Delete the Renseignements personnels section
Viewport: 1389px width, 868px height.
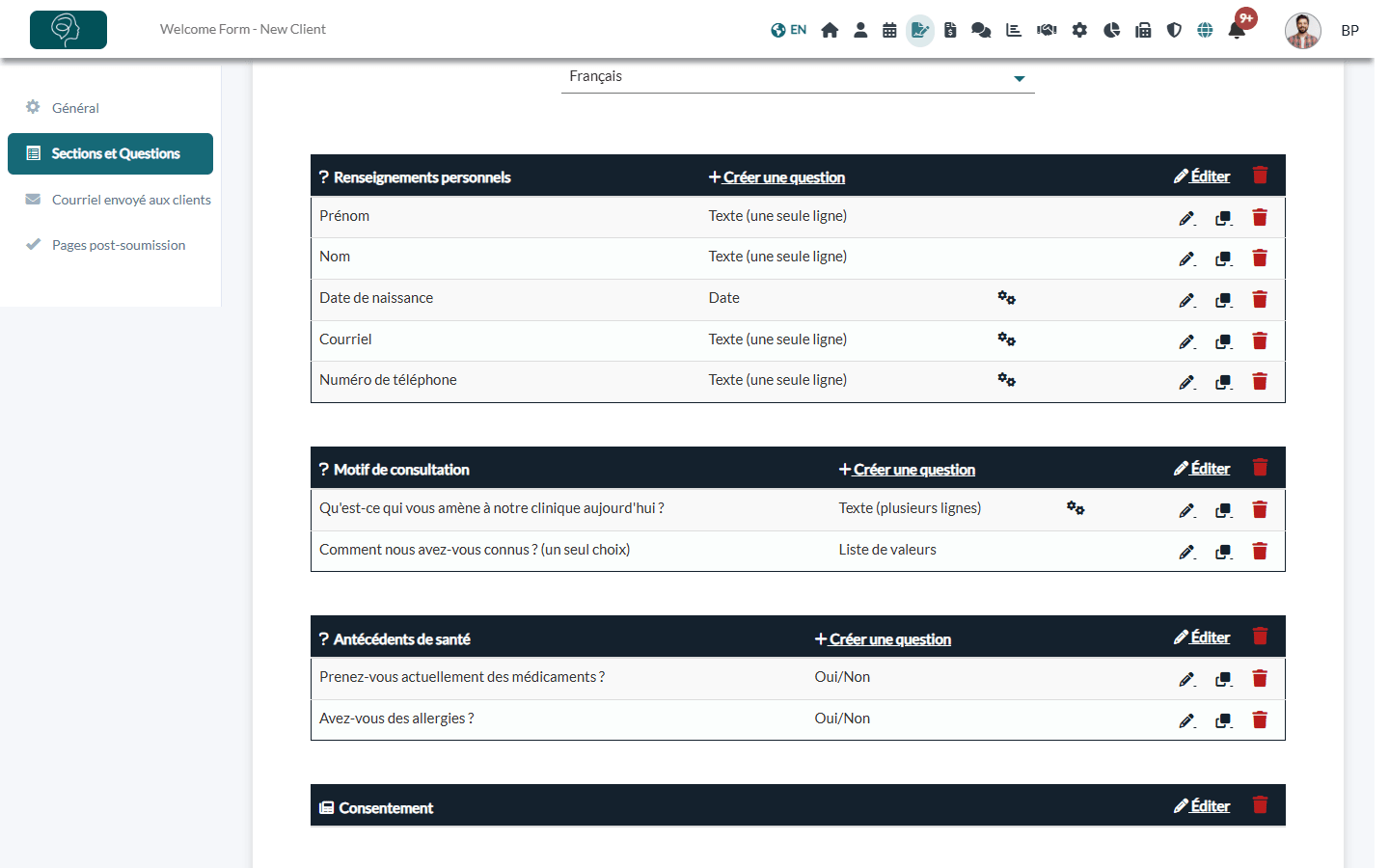click(1260, 176)
